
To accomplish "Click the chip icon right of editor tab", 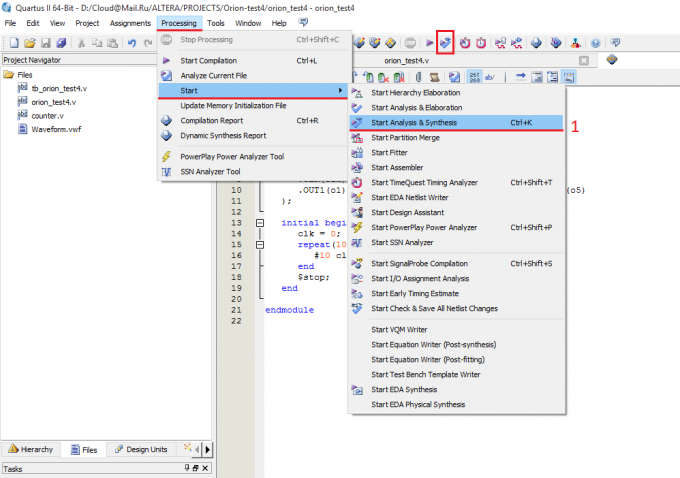I will click(611, 59).
